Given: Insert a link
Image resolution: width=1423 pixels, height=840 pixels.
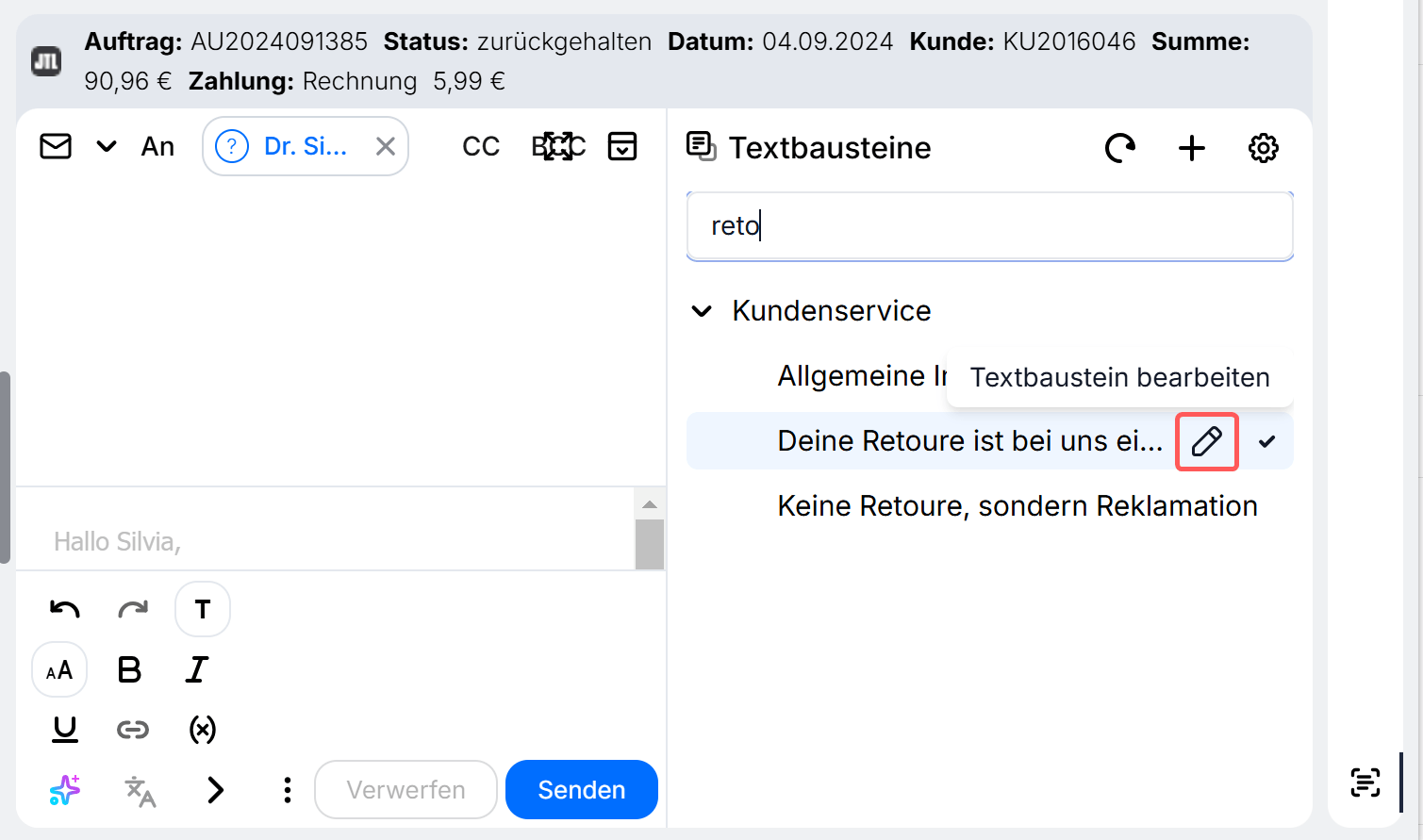Looking at the screenshot, I should (x=133, y=730).
